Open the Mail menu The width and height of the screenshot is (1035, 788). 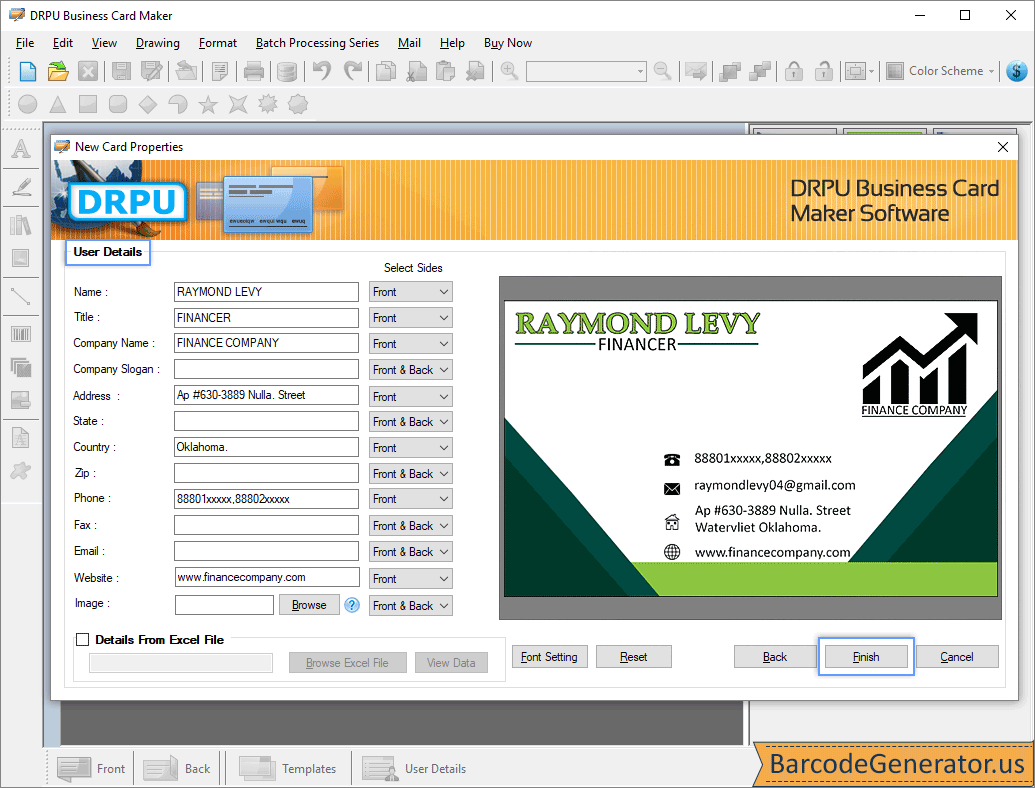[x=409, y=43]
